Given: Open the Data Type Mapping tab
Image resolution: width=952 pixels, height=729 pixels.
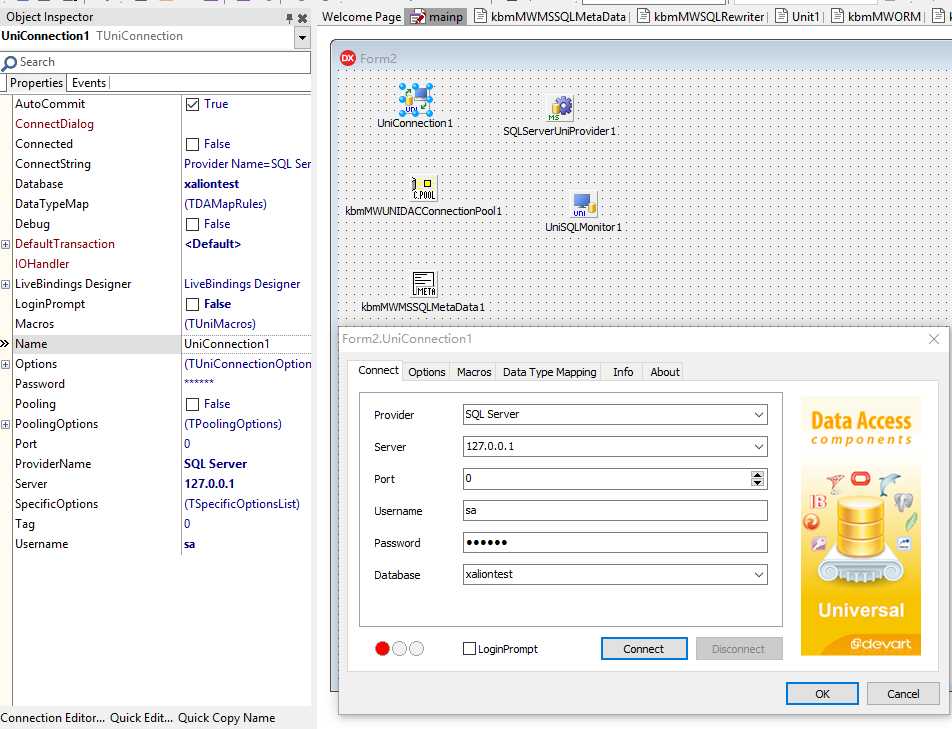Looking at the screenshot, I should click(549, 372).
